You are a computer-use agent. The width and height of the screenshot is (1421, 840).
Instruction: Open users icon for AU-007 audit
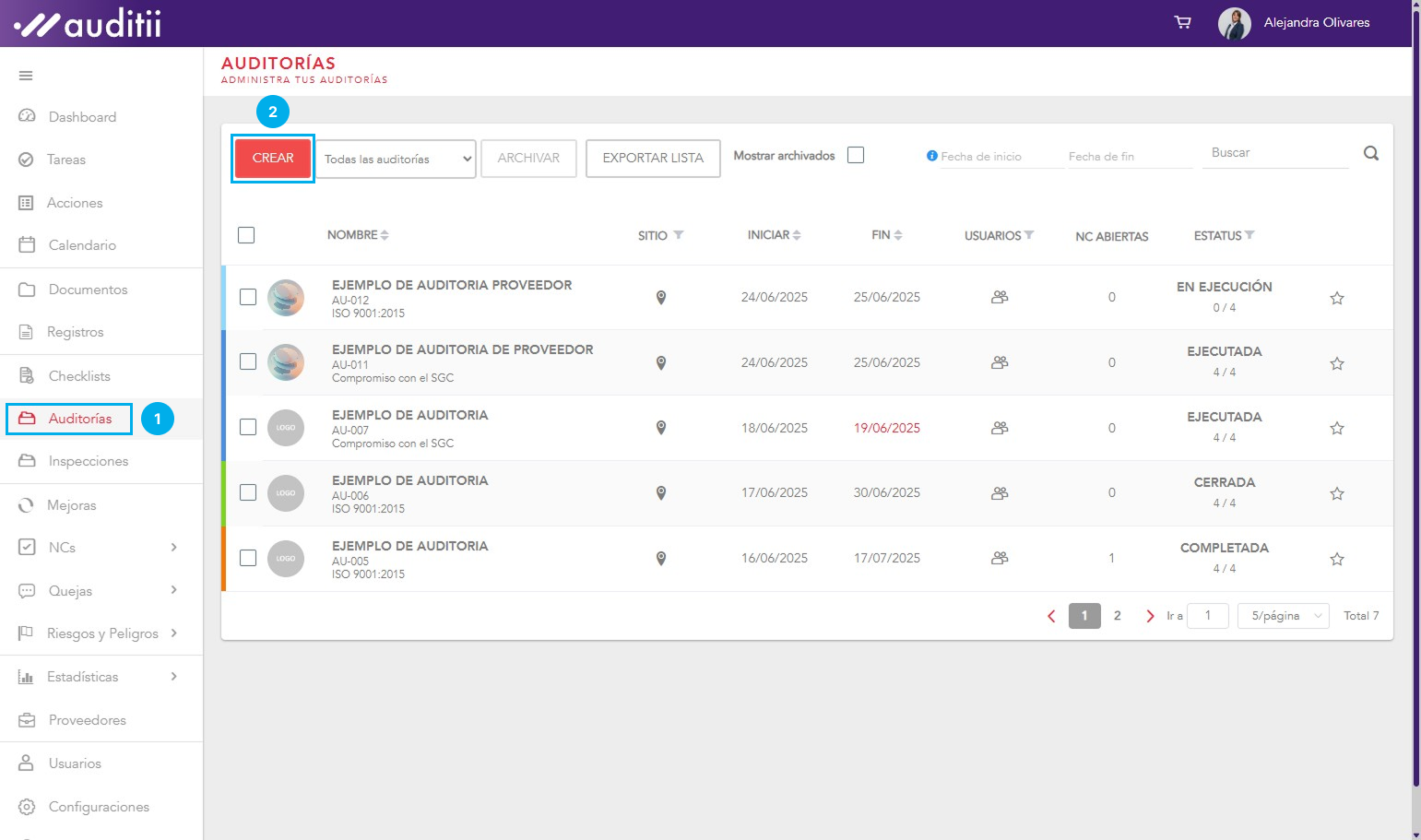click(999, 428)
